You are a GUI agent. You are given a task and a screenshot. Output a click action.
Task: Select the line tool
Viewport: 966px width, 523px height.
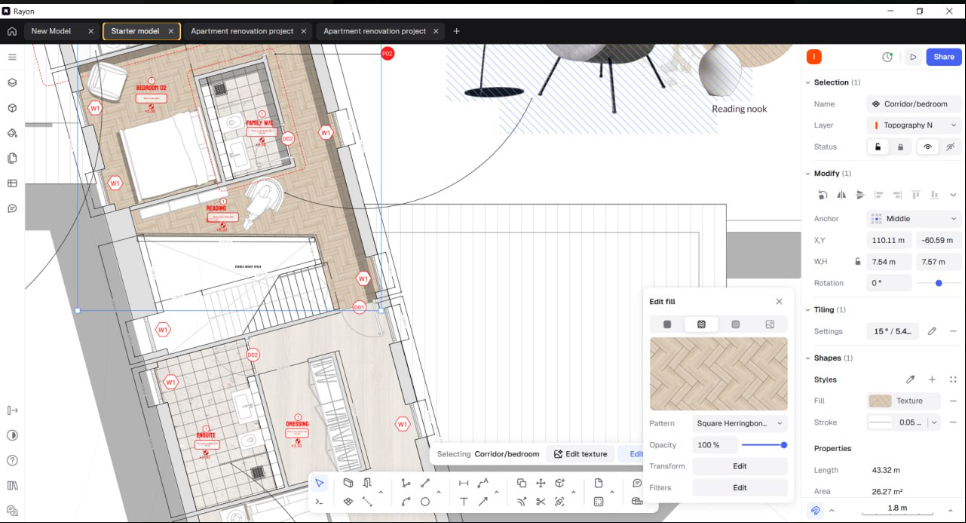[x=425, y=483]
